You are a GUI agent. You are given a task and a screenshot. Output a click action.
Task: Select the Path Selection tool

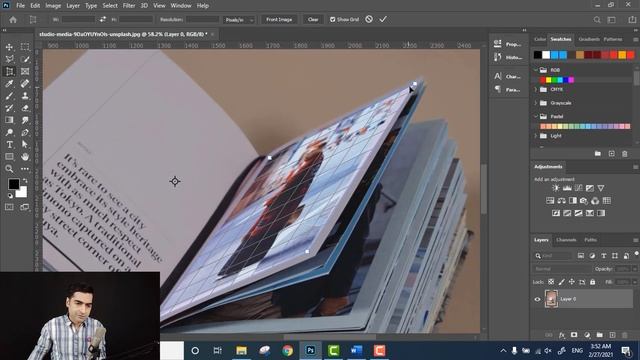coord(25,144)
